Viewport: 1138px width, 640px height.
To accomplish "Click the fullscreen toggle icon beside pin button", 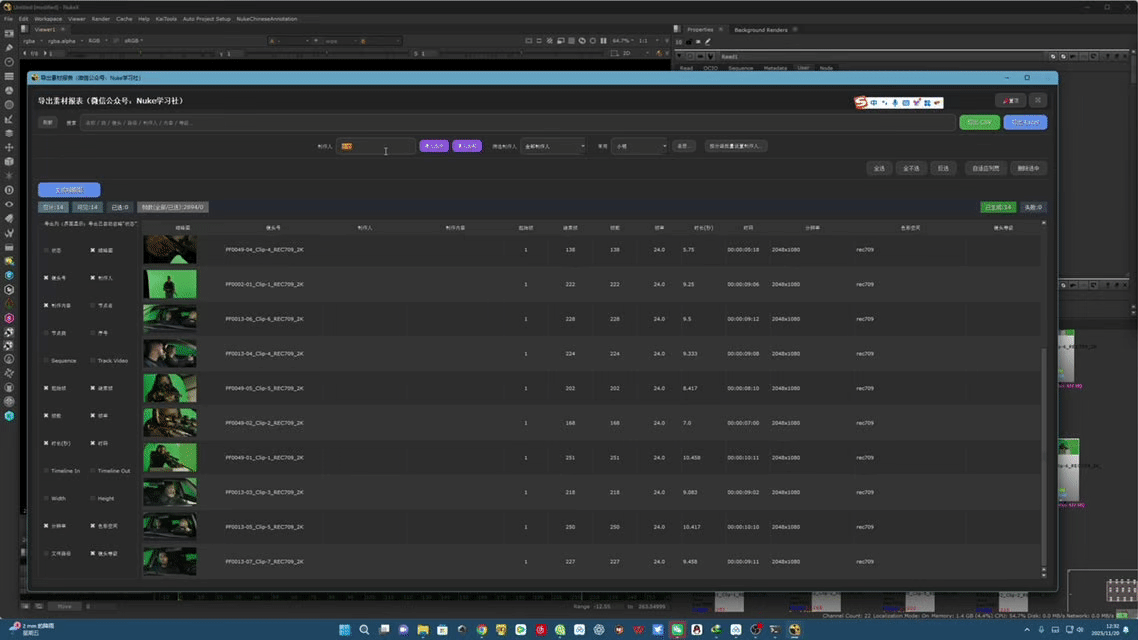I will 1038,100.
